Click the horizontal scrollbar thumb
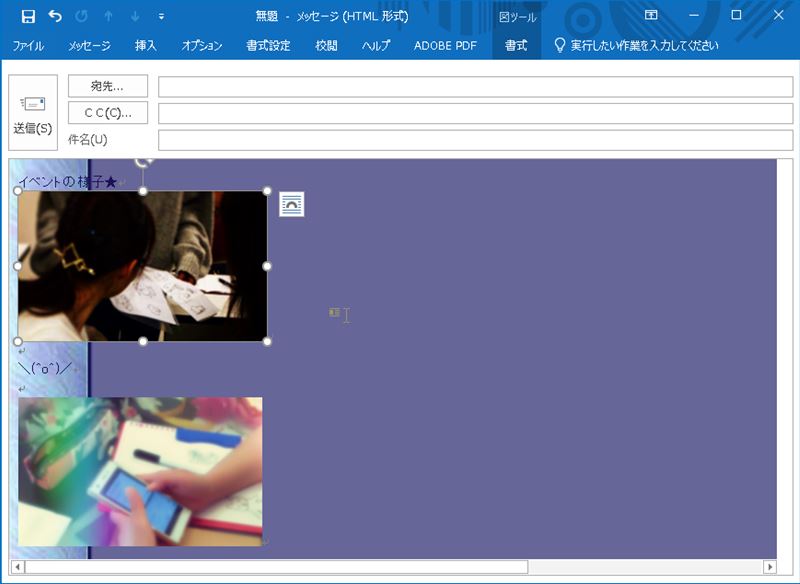Image resolution: width=800 pixels, height=584 pixels. click(275, 567)
